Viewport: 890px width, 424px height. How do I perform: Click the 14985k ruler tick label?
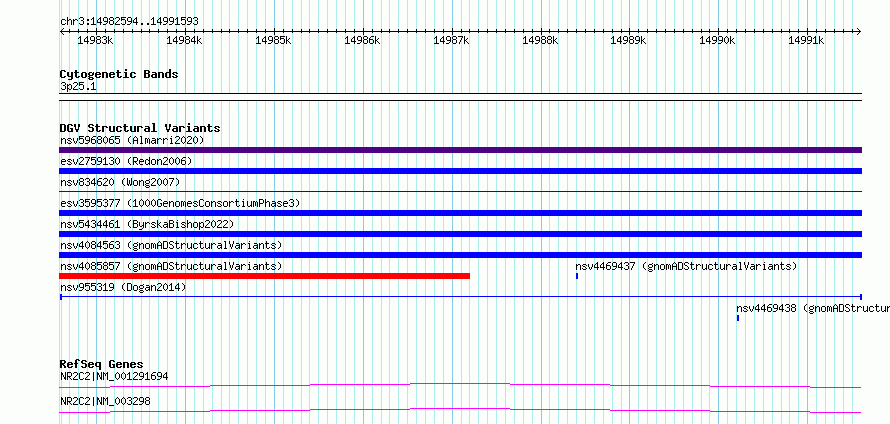click(273, 40)
